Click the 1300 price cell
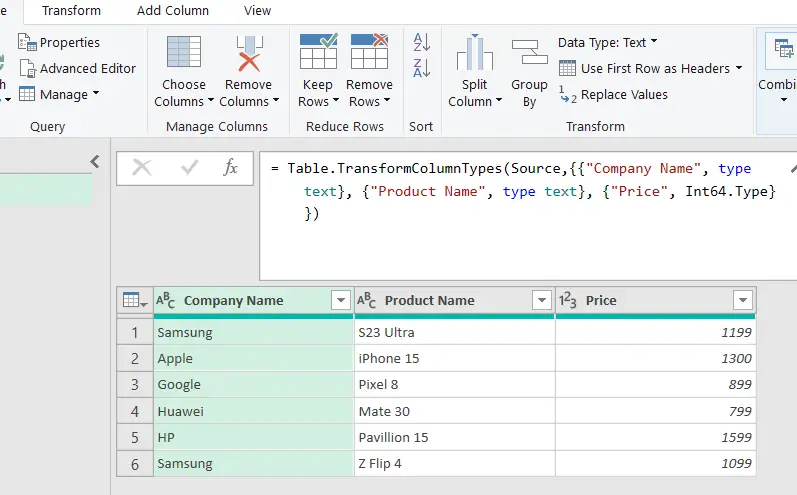797x495 pixels. click(656, 358)
